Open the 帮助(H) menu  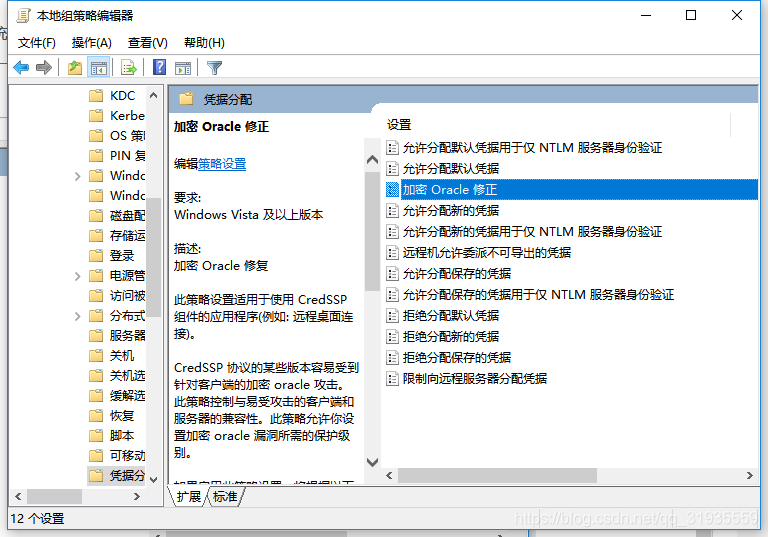tap(204, 43)
